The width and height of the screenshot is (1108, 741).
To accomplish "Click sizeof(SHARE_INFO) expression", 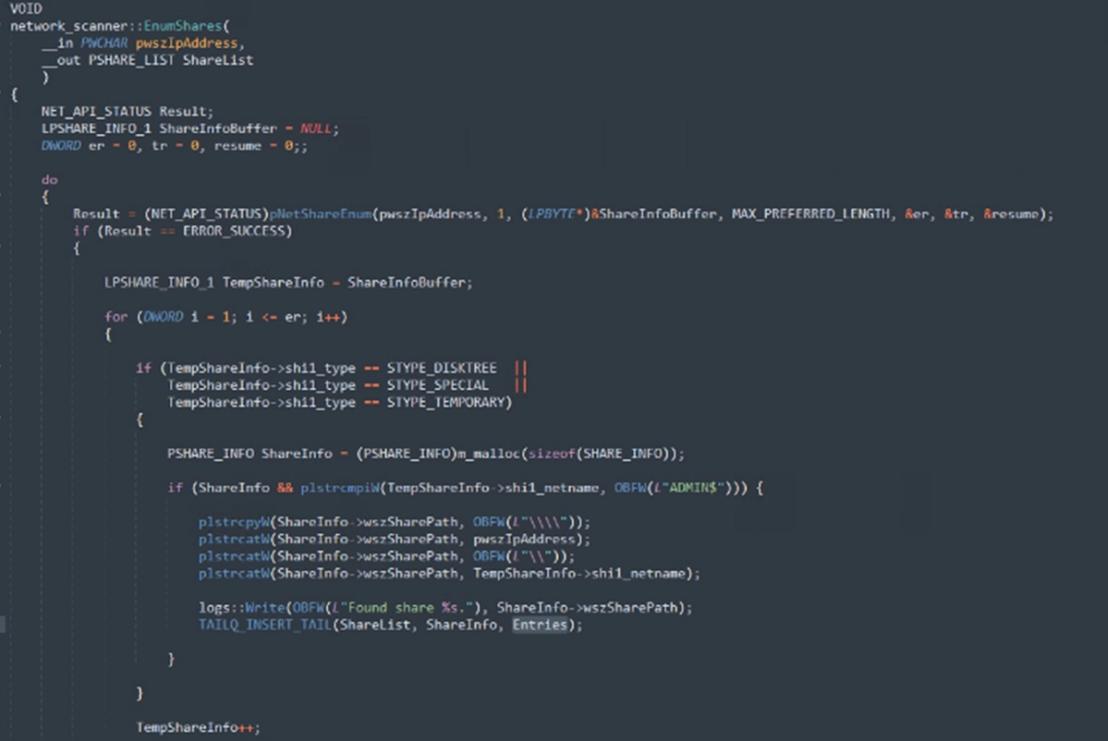I will tap(599, 454).
